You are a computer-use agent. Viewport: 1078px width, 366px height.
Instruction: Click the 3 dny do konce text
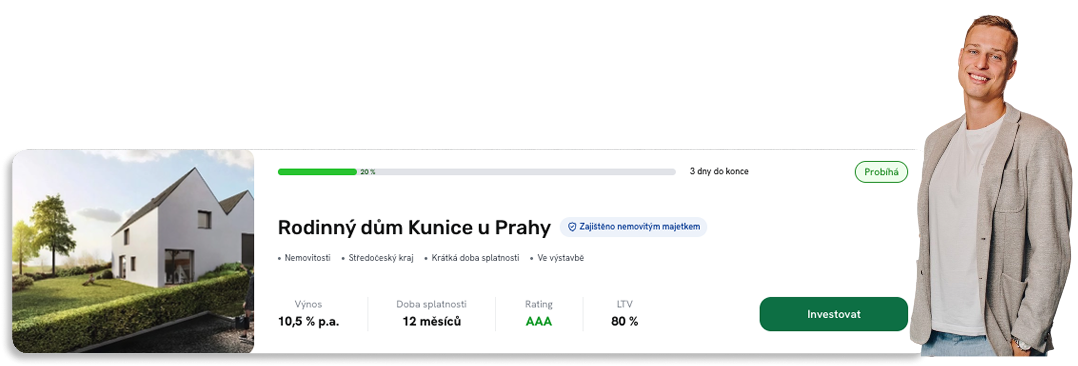[719, 171]
